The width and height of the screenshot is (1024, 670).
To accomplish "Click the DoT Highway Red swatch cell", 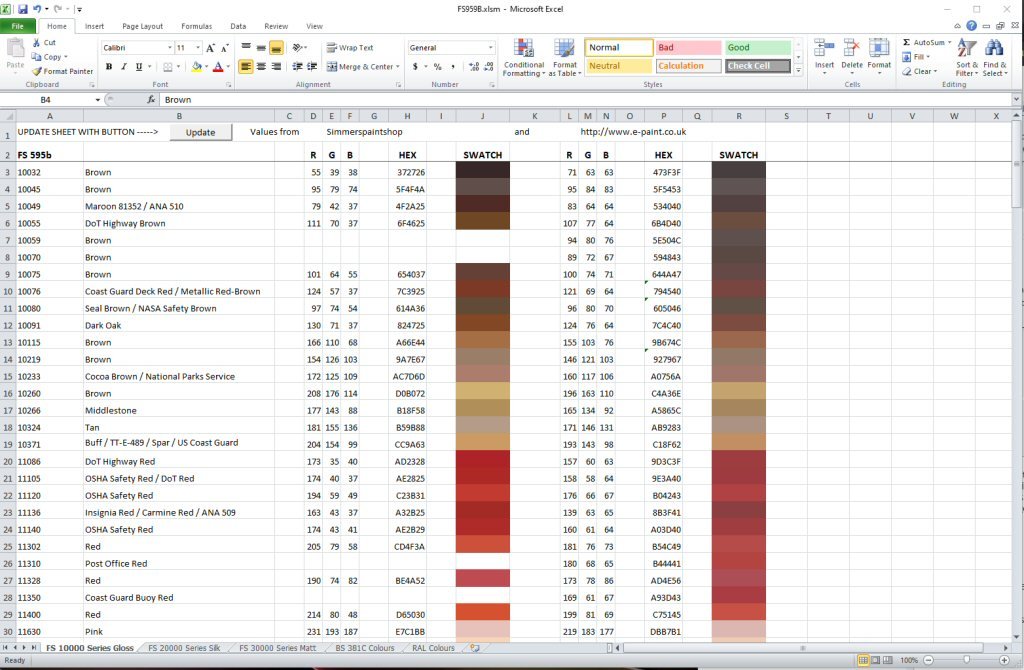I will point(482,462).
